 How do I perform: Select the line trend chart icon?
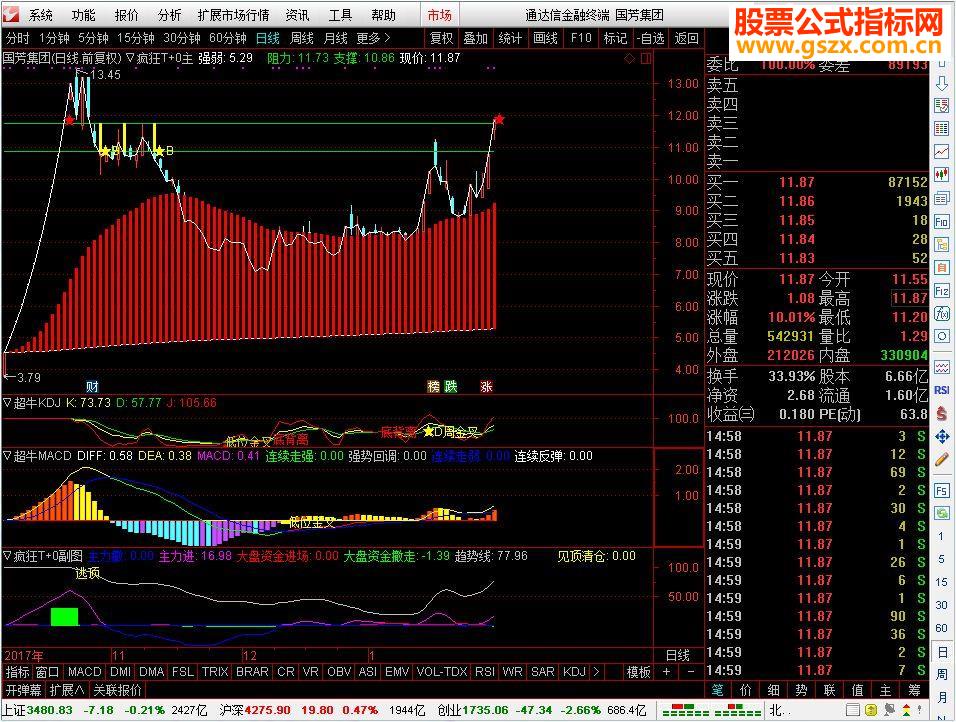[x=942, y=151]
